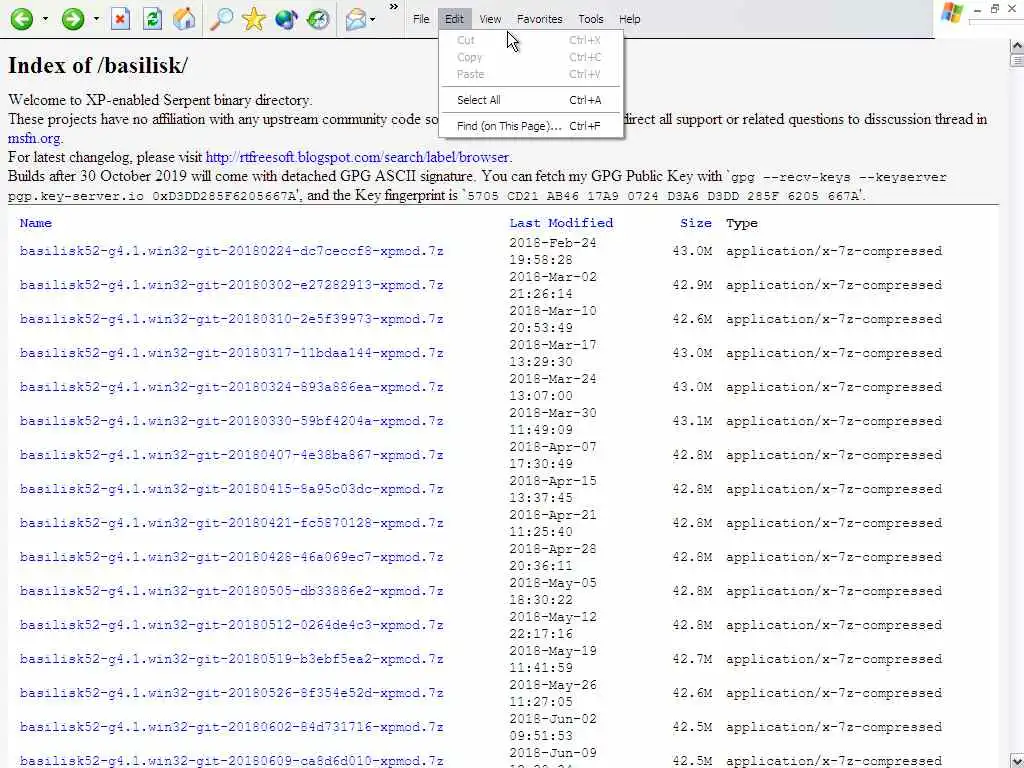Click the Mail envelope icon
The image size is (1024, 768).
coord(356,19)
